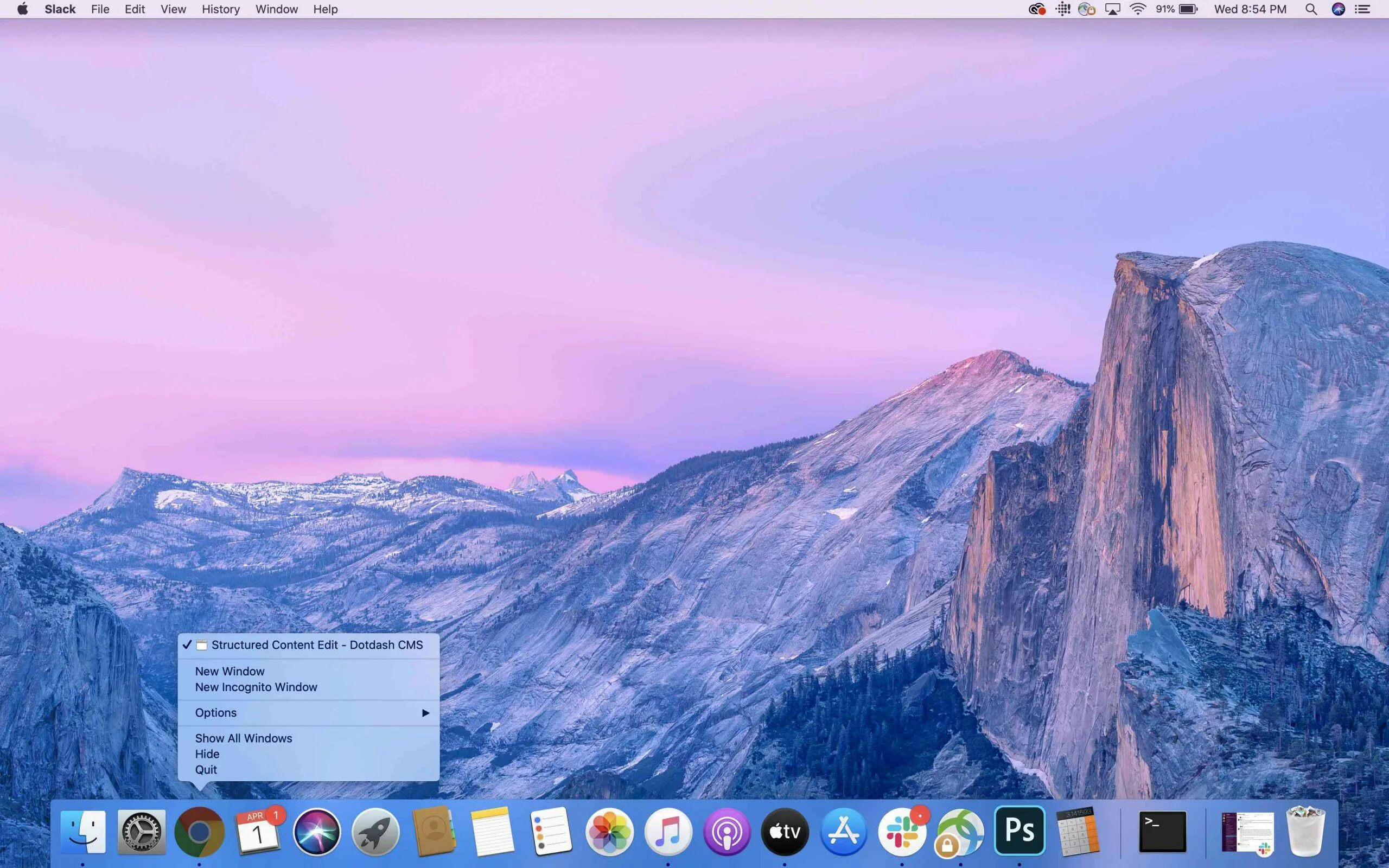Open Photoshop from the Dock
This screenshot has width=1389, height=868.
tap(1020, 830)
